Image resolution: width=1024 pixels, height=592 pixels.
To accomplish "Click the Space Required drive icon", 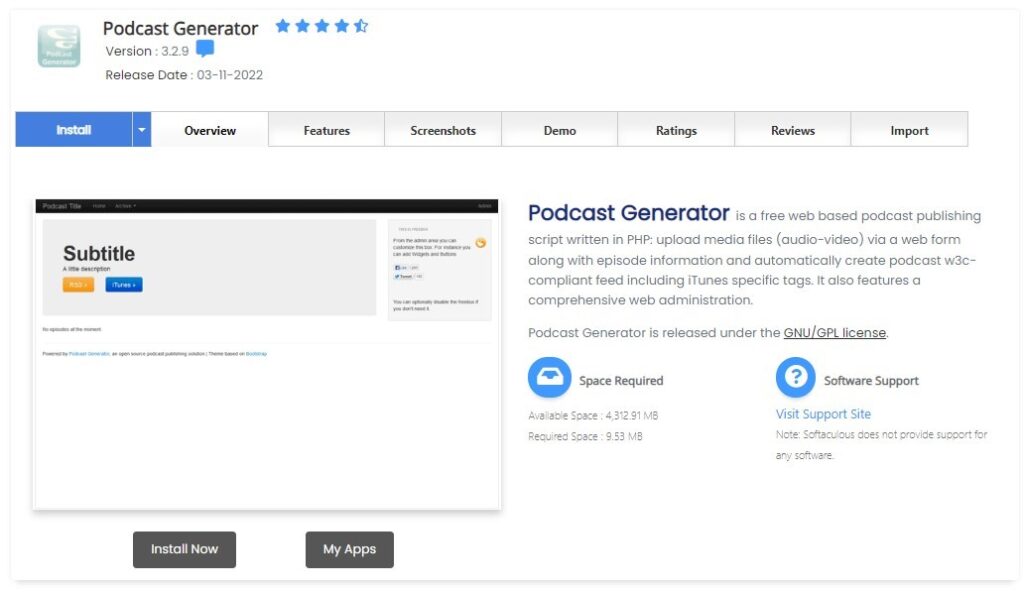I will 549,377.
